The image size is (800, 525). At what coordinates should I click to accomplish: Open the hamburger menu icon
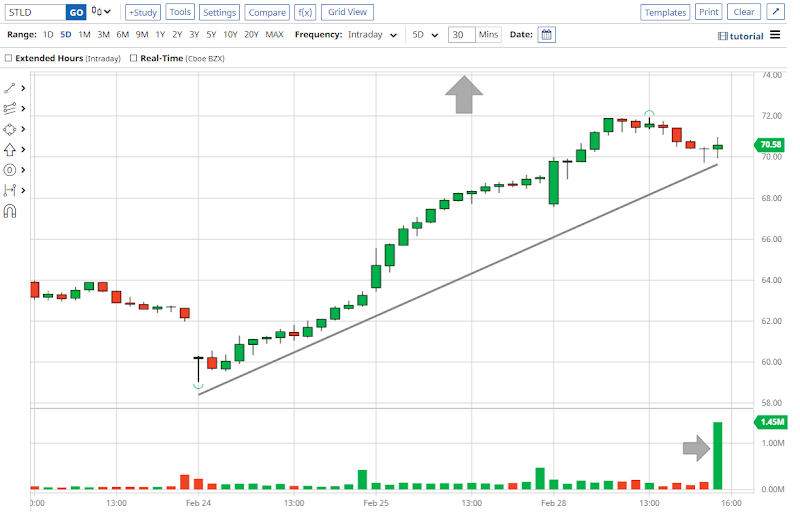775,35
